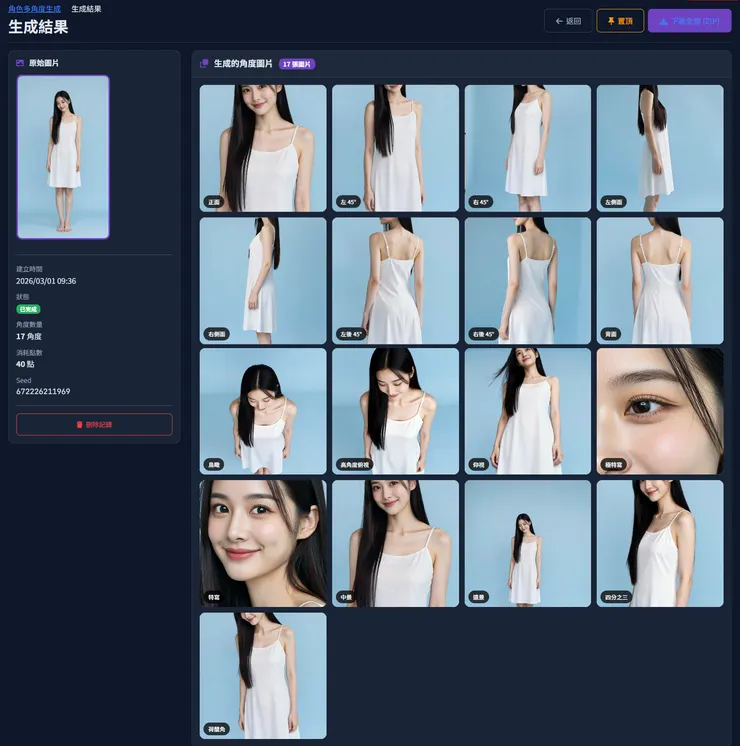This screenshot has width=740, height=746.
Task: Open the 左後 45° thumbnail
Action: pos(395,281)
